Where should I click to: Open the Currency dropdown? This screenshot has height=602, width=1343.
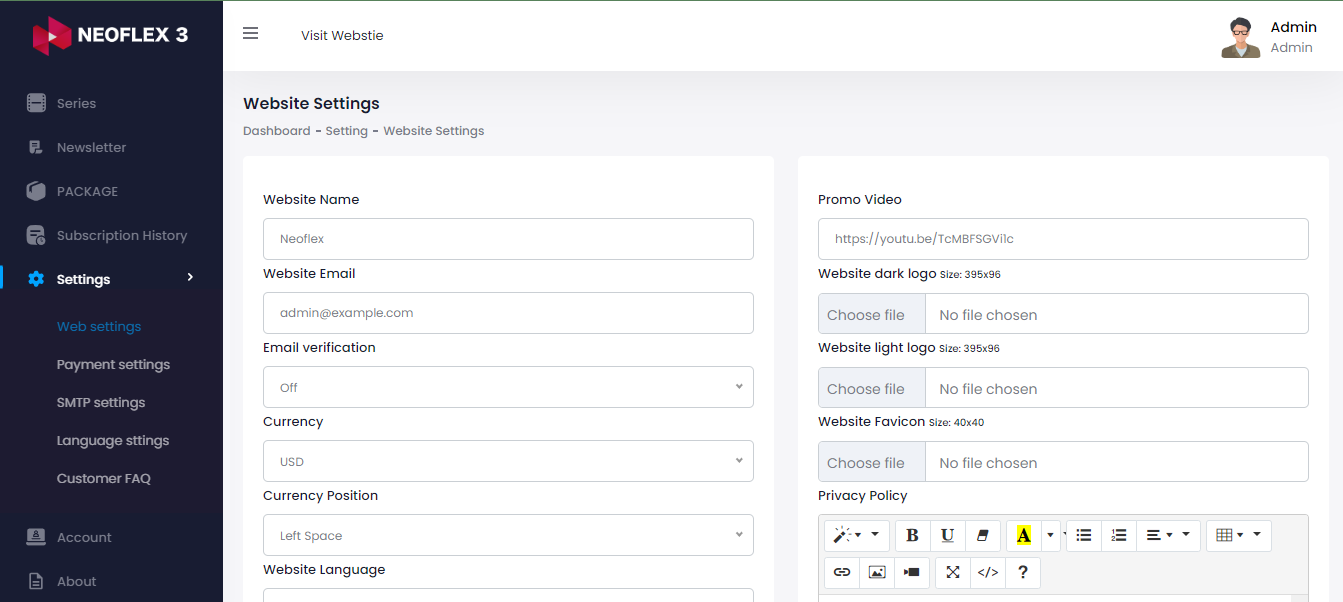click(508, 461)
